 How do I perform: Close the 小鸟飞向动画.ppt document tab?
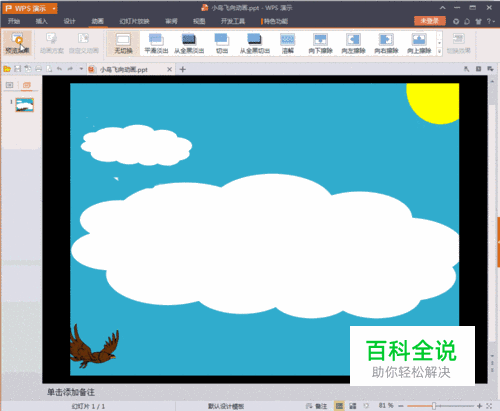tap(169, 69)
